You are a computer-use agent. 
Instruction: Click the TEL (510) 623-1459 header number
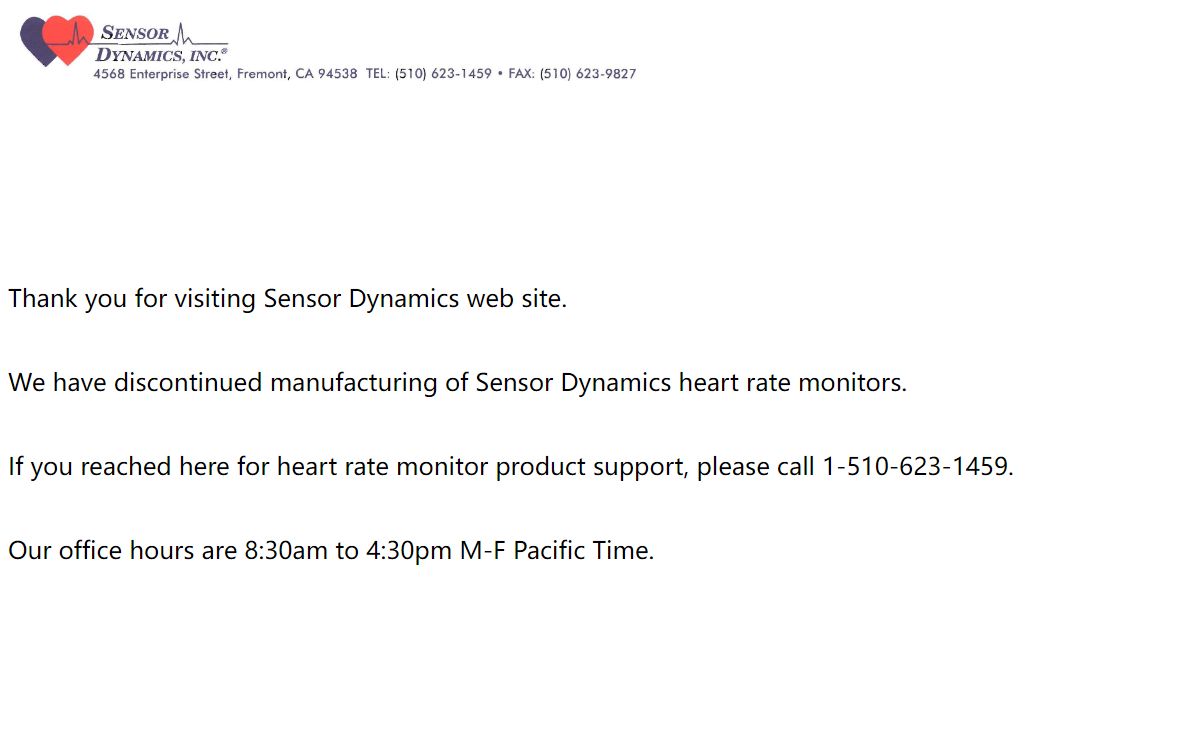pos(429,74)
